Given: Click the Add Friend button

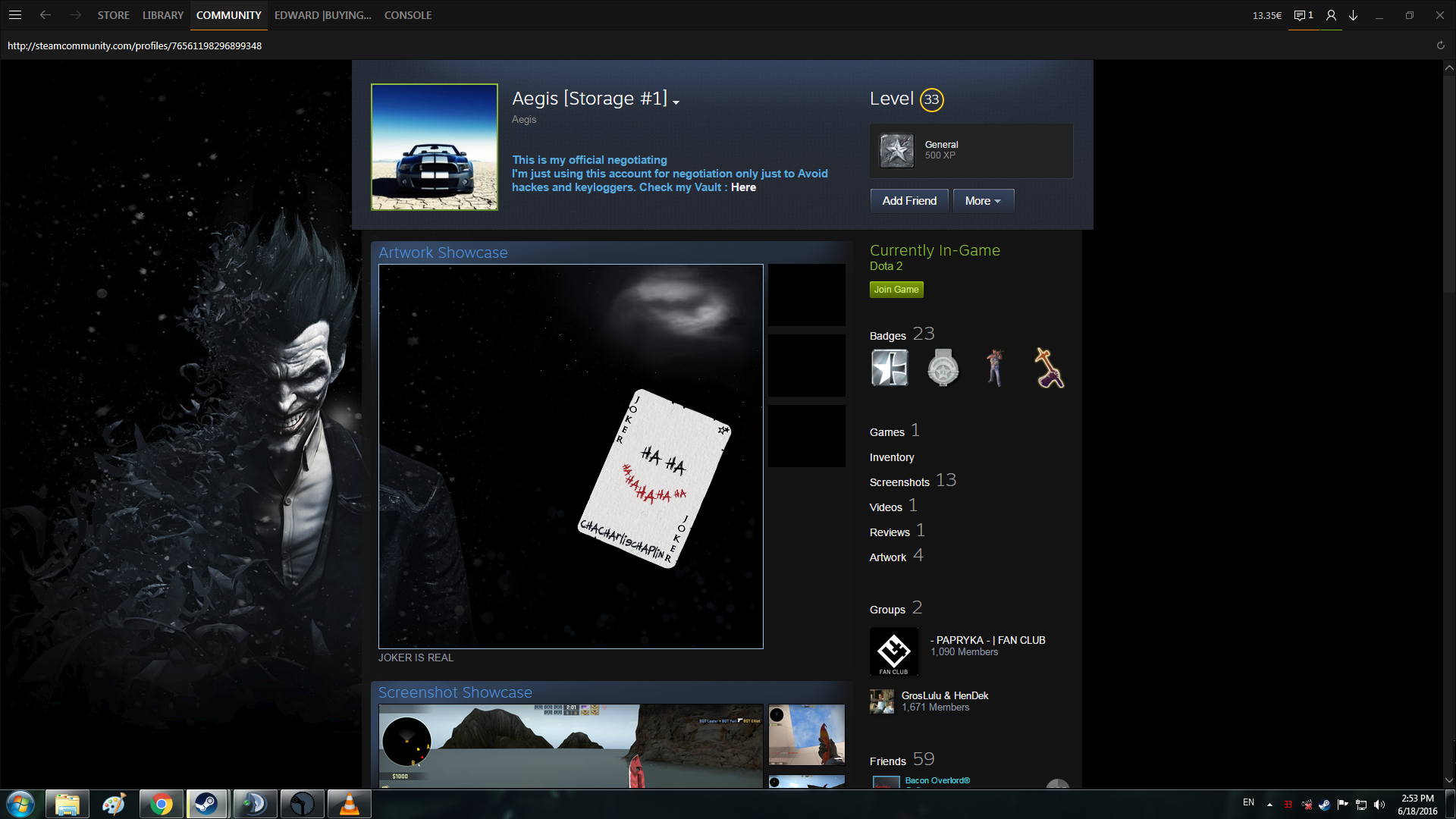Looking at the screenshot, I should click(x=908, y=201).
